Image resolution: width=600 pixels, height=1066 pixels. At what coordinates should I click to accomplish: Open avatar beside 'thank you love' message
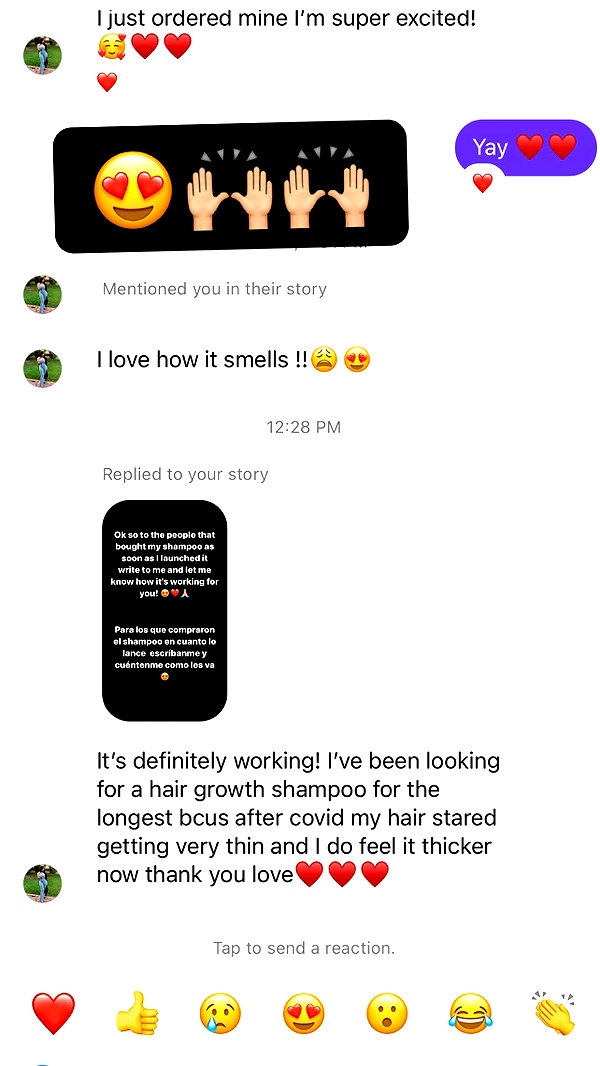tap(43, 883)
